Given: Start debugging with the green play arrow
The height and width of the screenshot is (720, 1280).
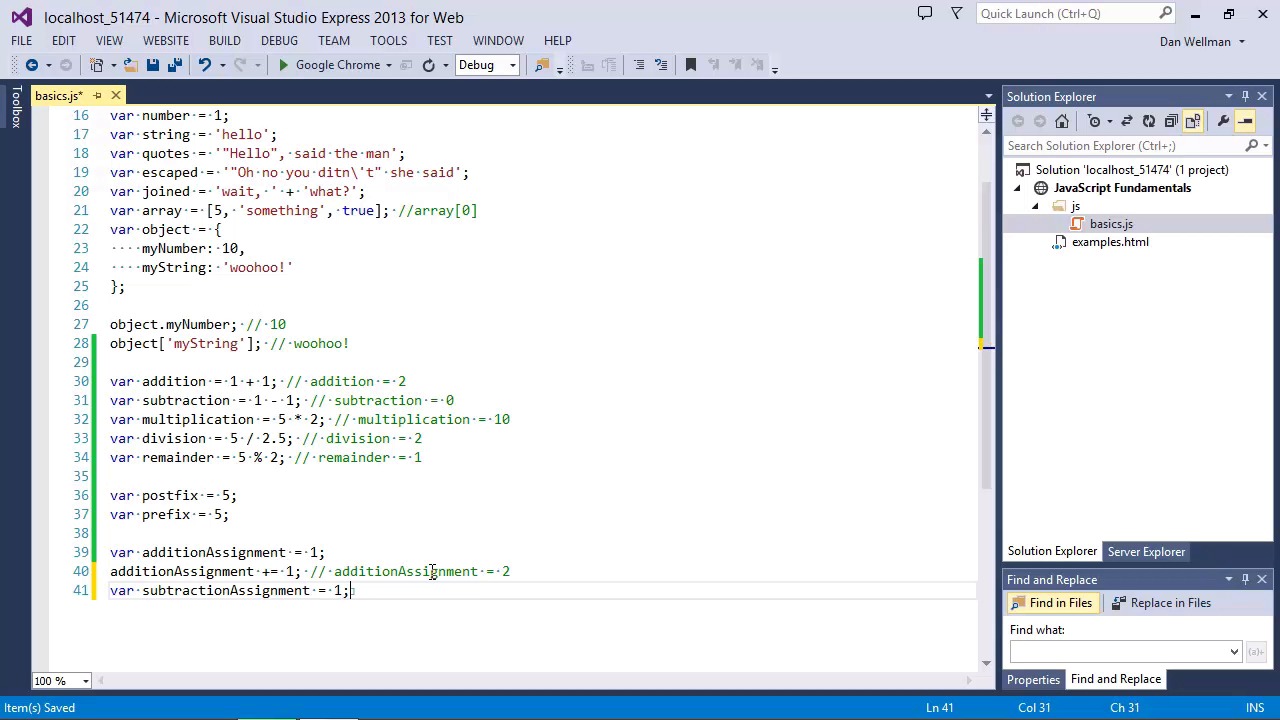Looking at the screenshot, I should click(x=283, y=65).
